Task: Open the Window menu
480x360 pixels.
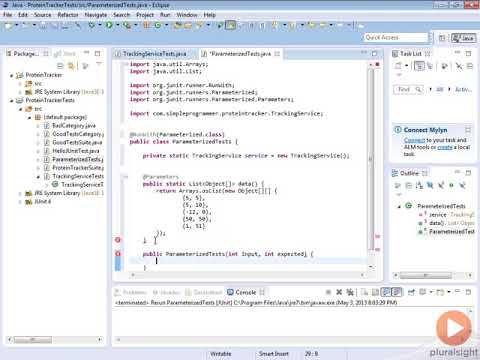Action: point(187,15)
